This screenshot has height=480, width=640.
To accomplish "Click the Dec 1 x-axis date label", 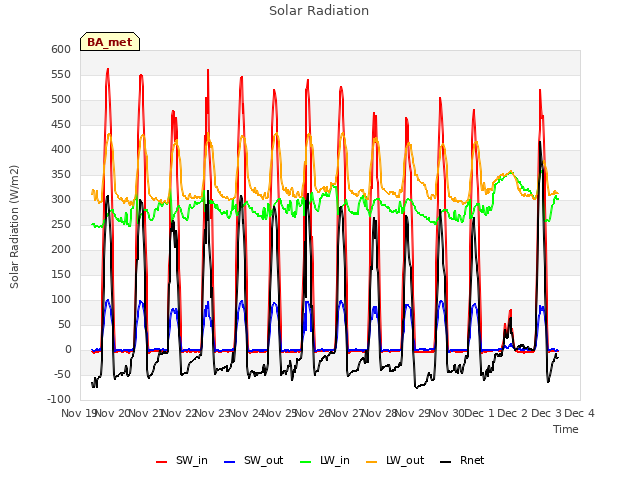I will click(480, 413).
